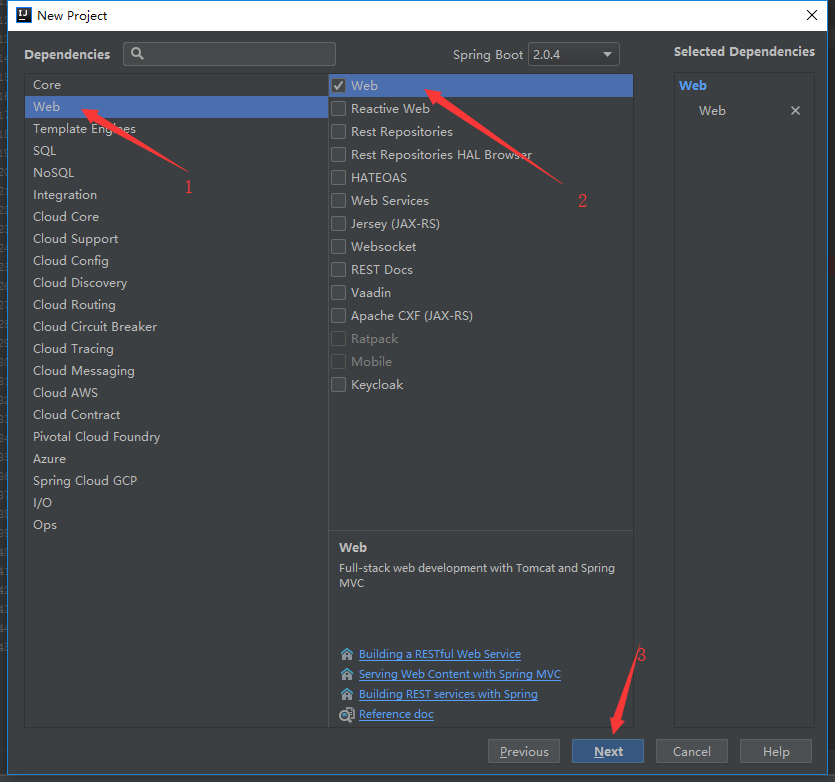Viewport: 835px width, 782px height.
Task: Select the Web category in the list
Action: click(x=176, y=107)
